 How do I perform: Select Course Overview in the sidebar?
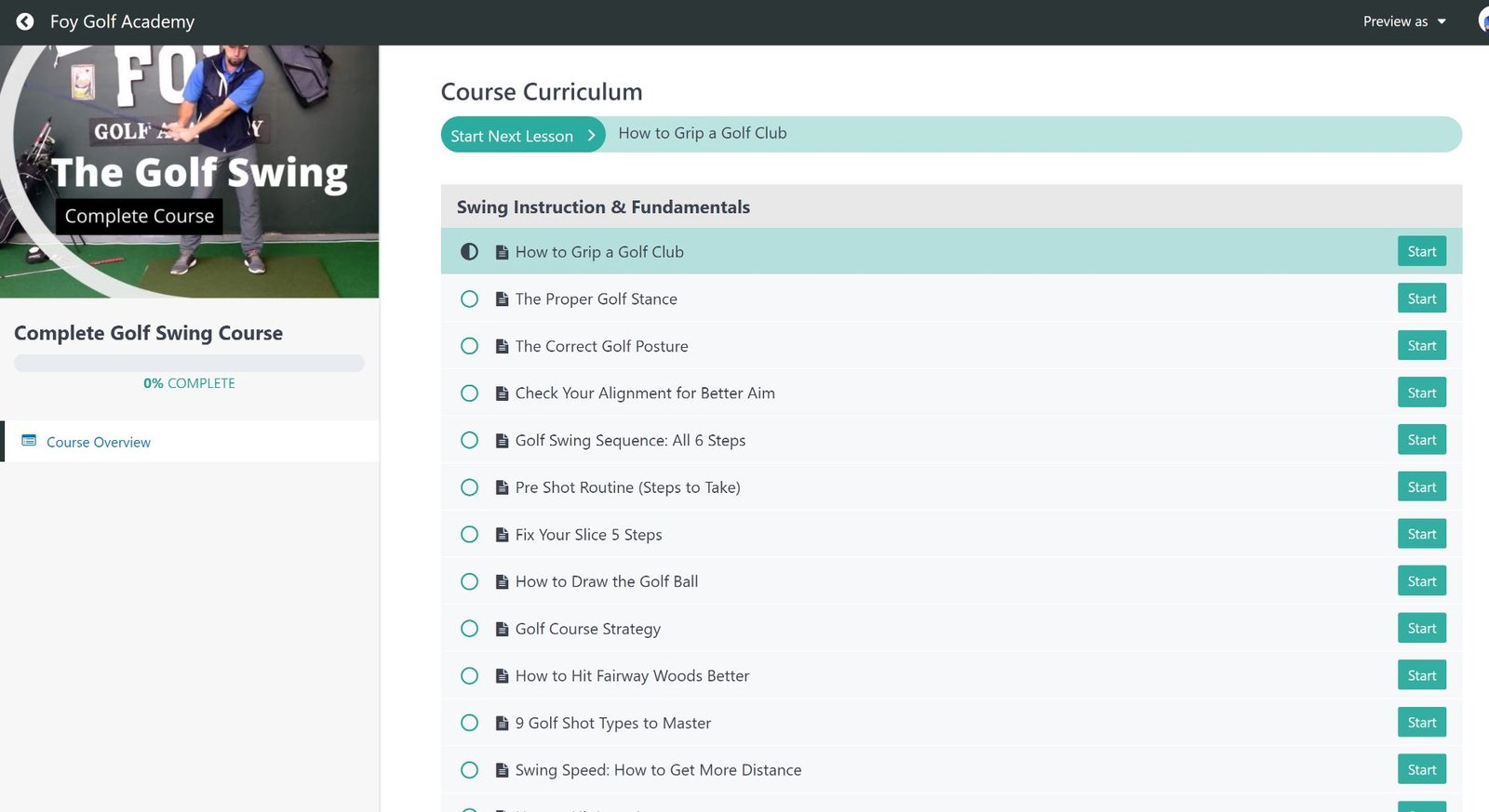pyautogui.click(x=99, y=443)
